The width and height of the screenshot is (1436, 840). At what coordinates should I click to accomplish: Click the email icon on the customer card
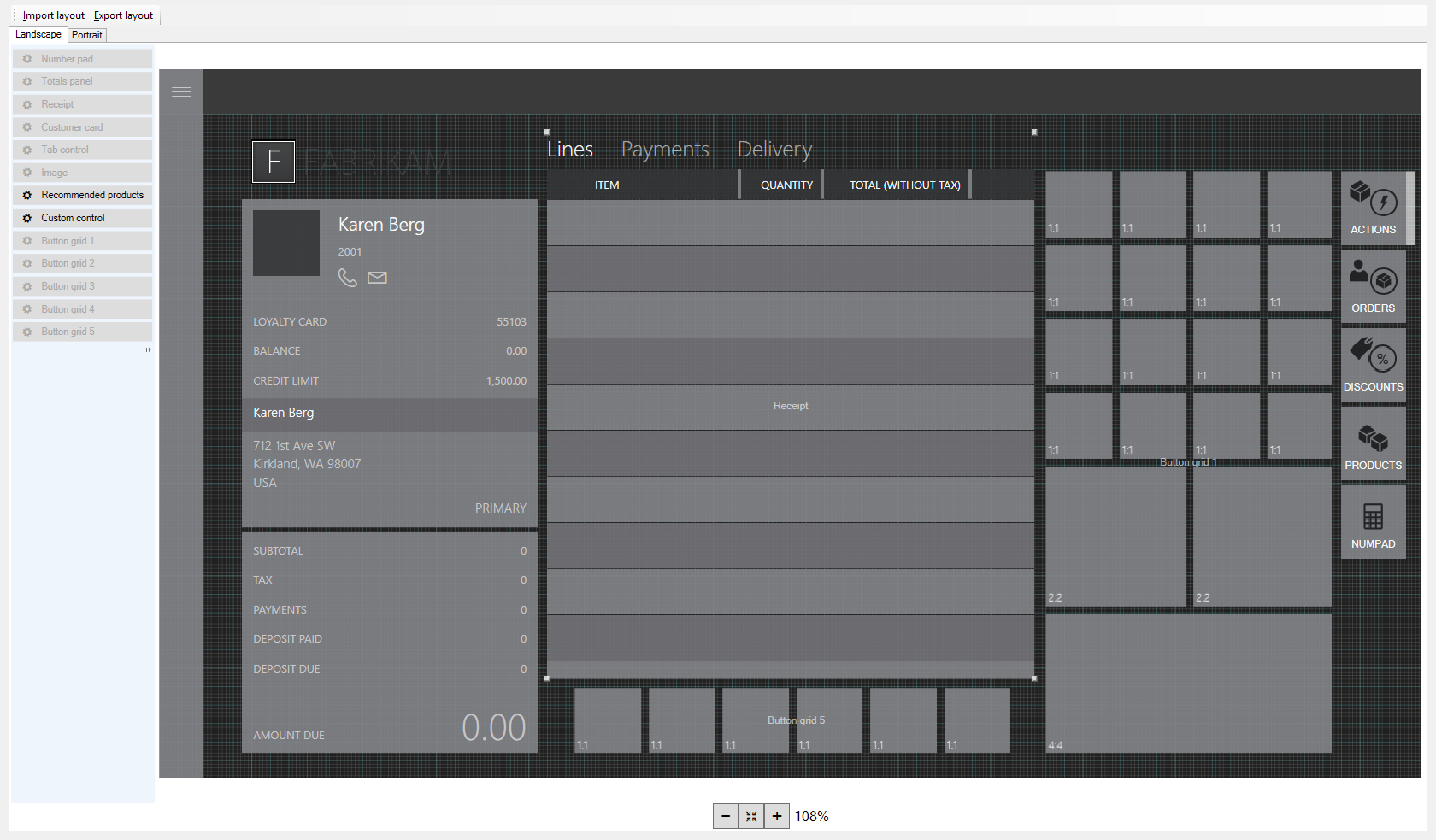pyautogui.click(x=377, y=277)
